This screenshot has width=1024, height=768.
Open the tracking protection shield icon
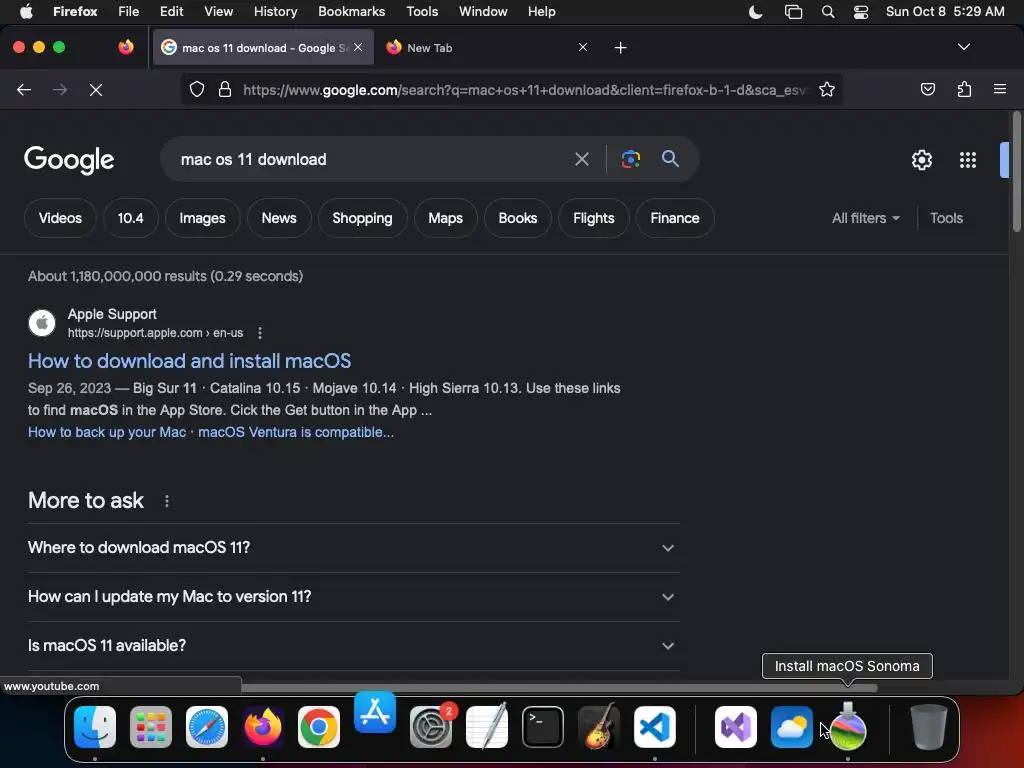(x=197, y=89)
